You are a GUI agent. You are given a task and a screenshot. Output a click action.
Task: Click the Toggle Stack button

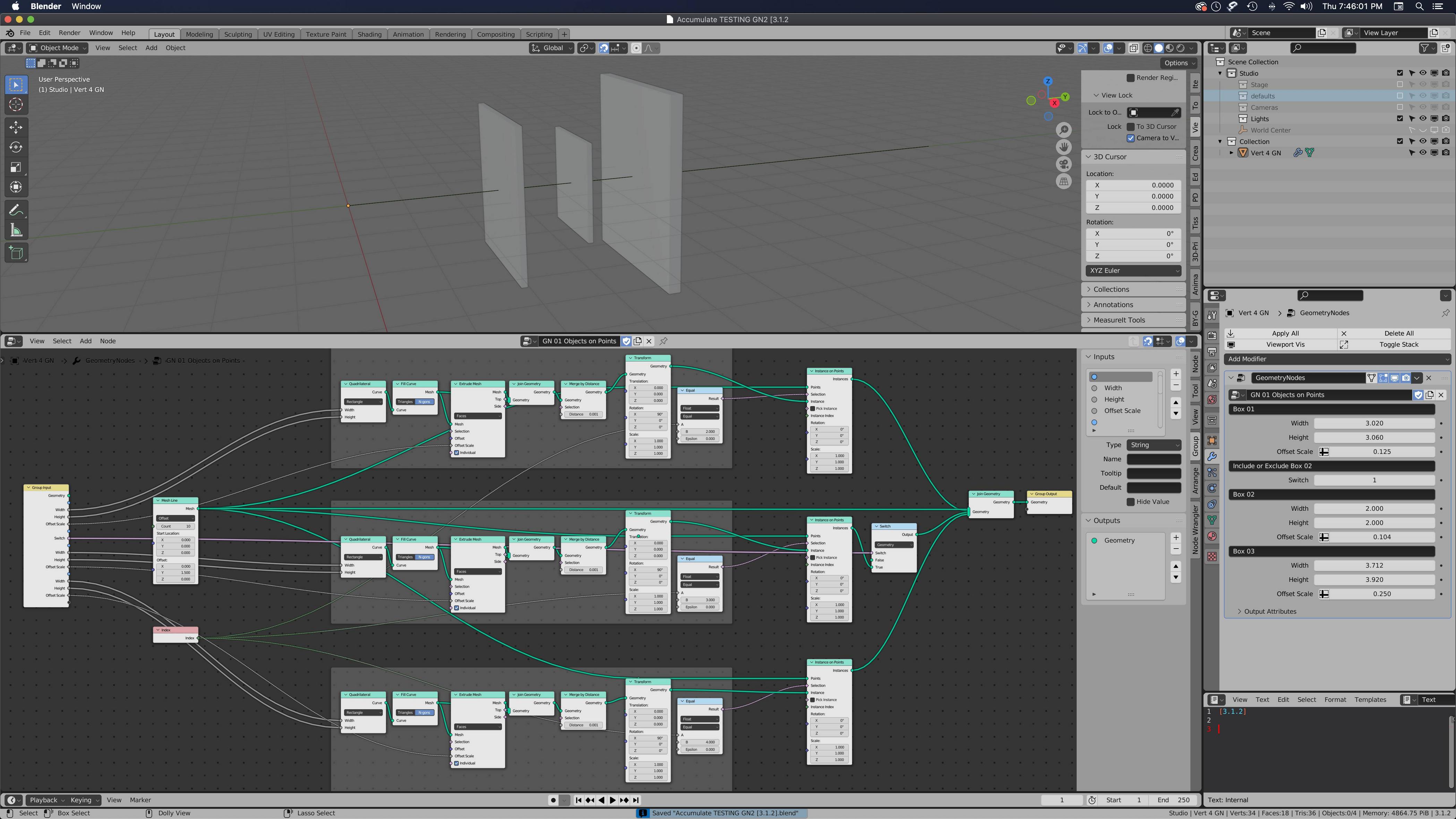(1394, 345)
